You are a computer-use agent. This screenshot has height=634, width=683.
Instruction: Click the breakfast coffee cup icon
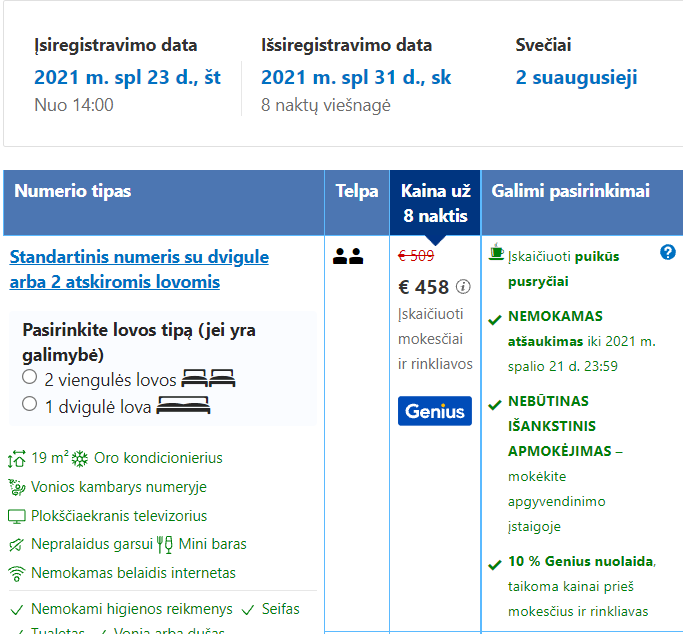496,252
